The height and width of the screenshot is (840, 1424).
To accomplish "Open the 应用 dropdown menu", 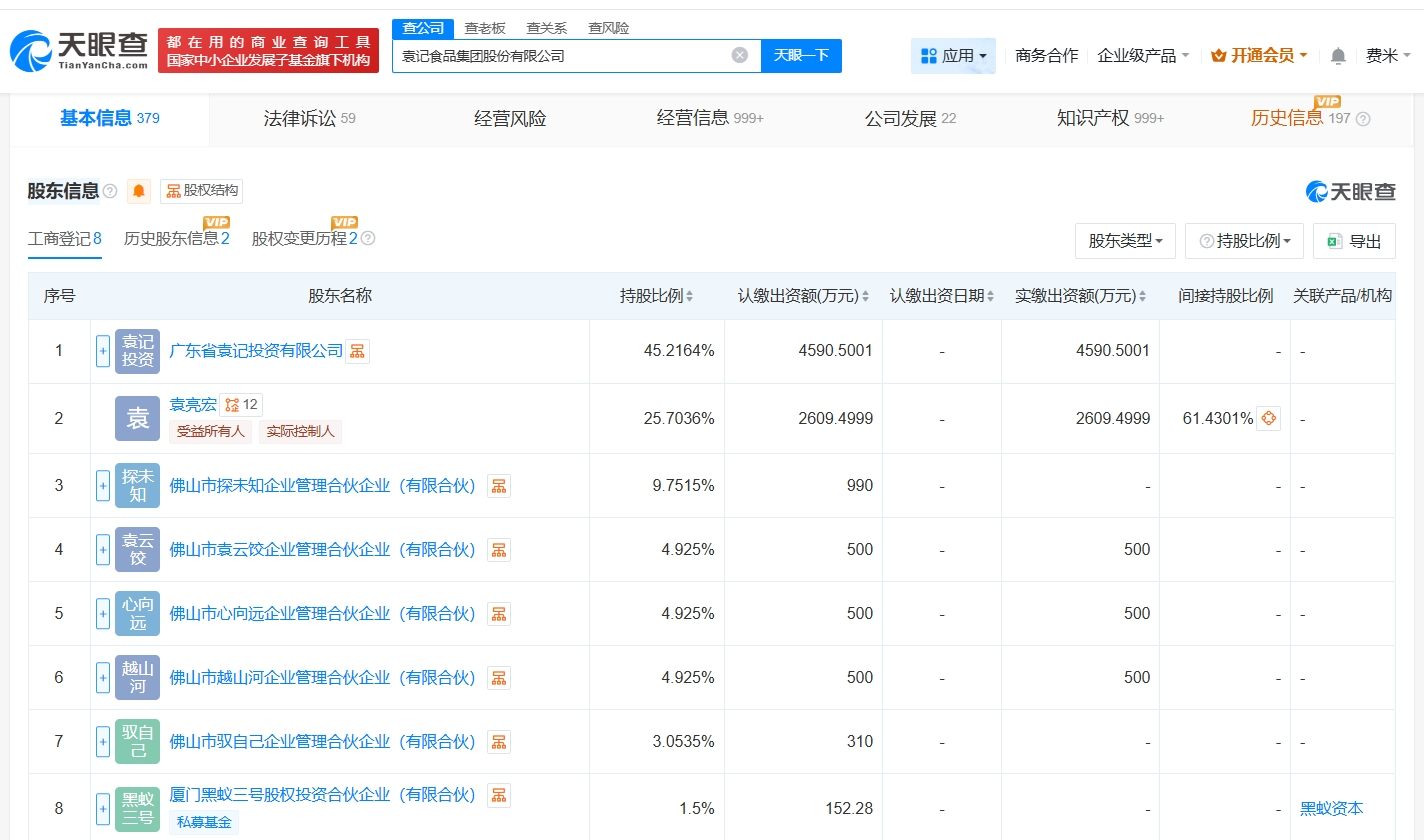I will tap(953, 56).
